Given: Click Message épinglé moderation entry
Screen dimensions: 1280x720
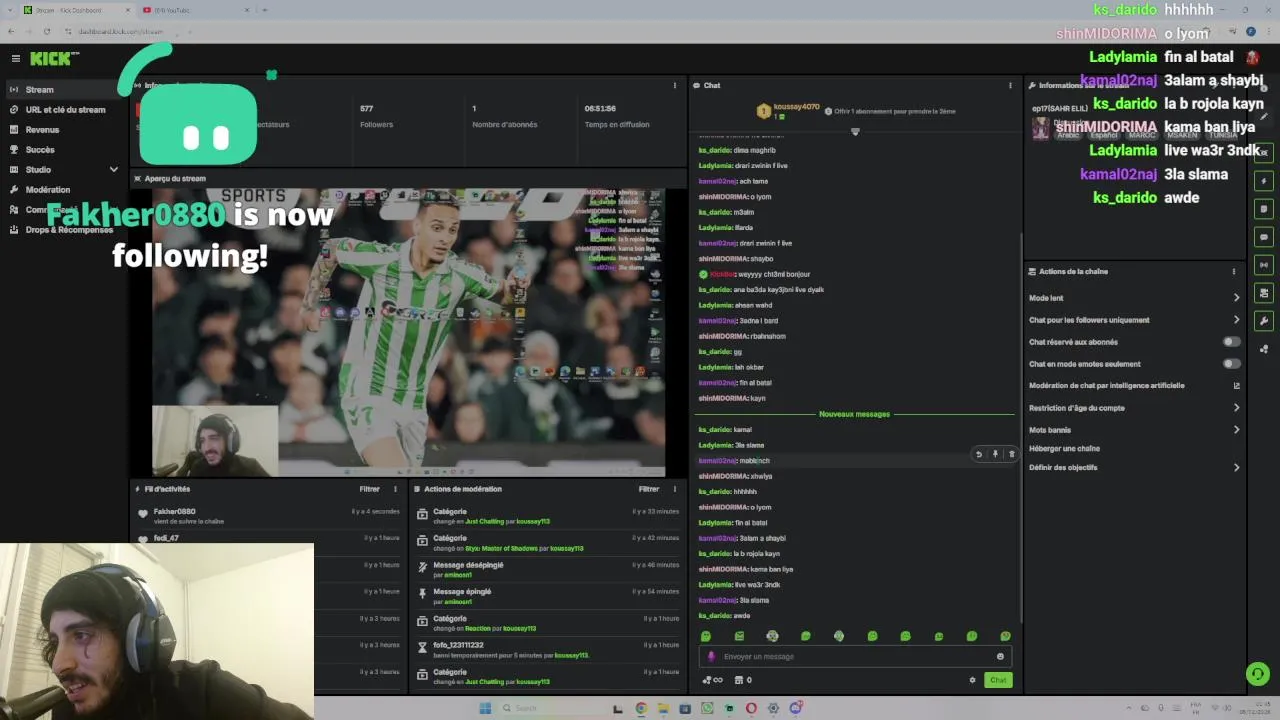Looking at the screenshot, I should coord(462,592).
